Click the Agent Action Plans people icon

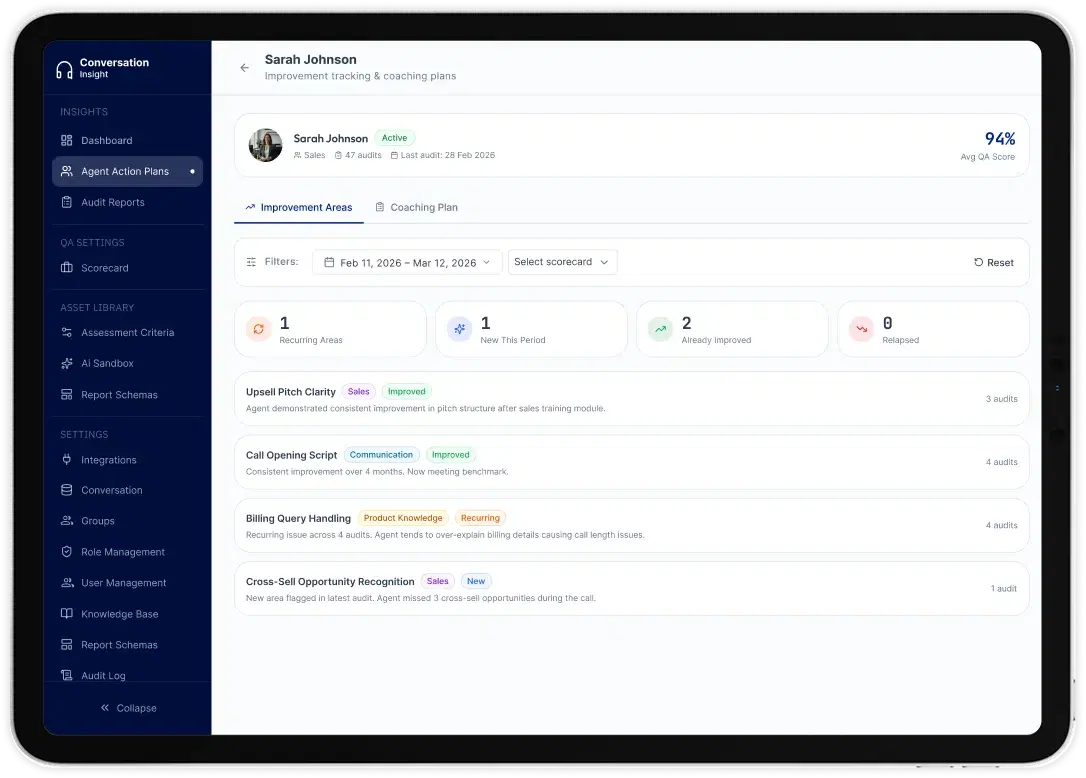(x=66, y=171)
